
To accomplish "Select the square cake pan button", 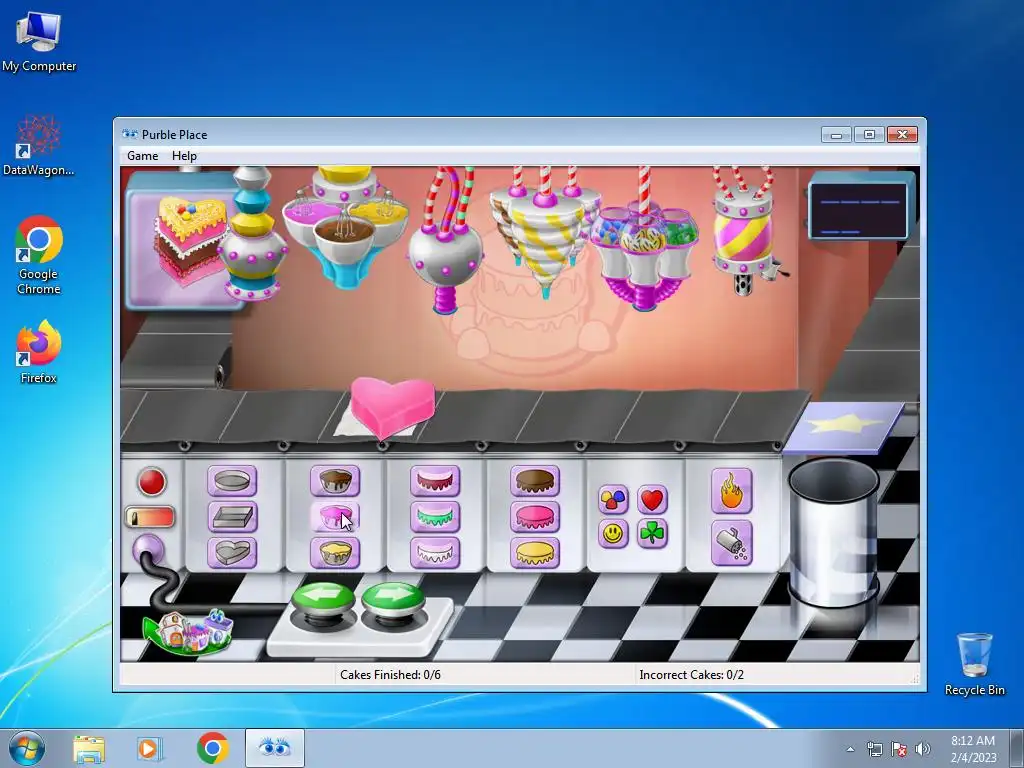I will point(232,517).
